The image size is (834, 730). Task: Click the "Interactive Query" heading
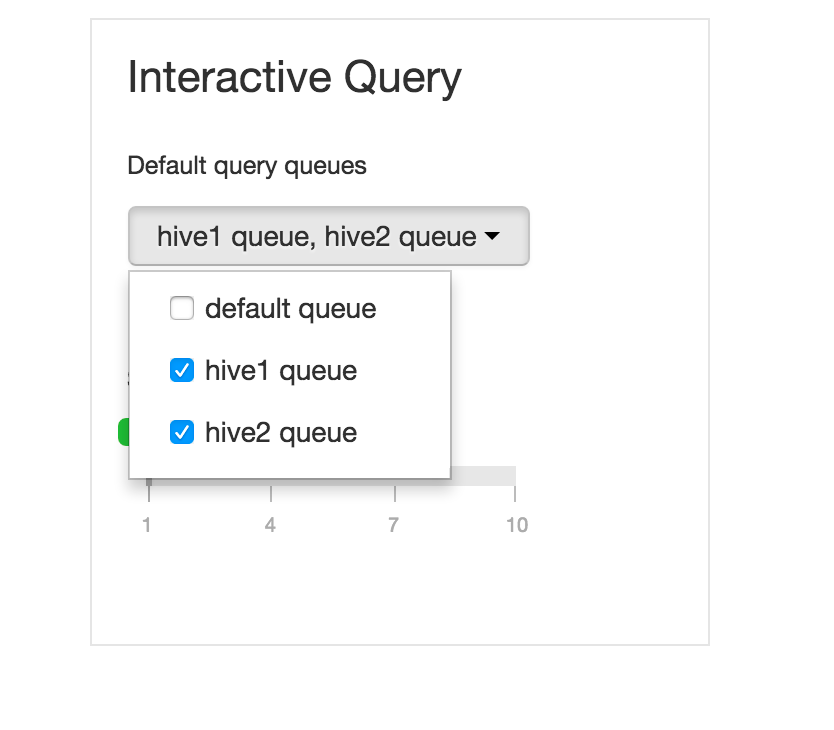(x=294, y=77)
